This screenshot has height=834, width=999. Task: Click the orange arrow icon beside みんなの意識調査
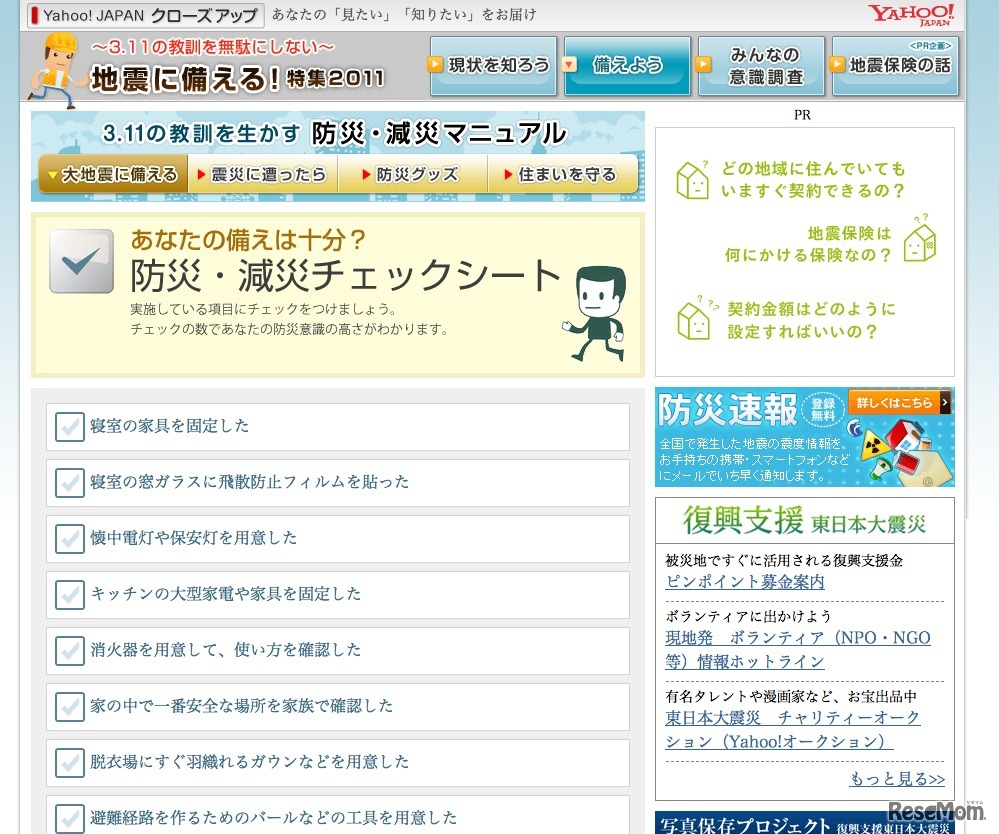703,64
